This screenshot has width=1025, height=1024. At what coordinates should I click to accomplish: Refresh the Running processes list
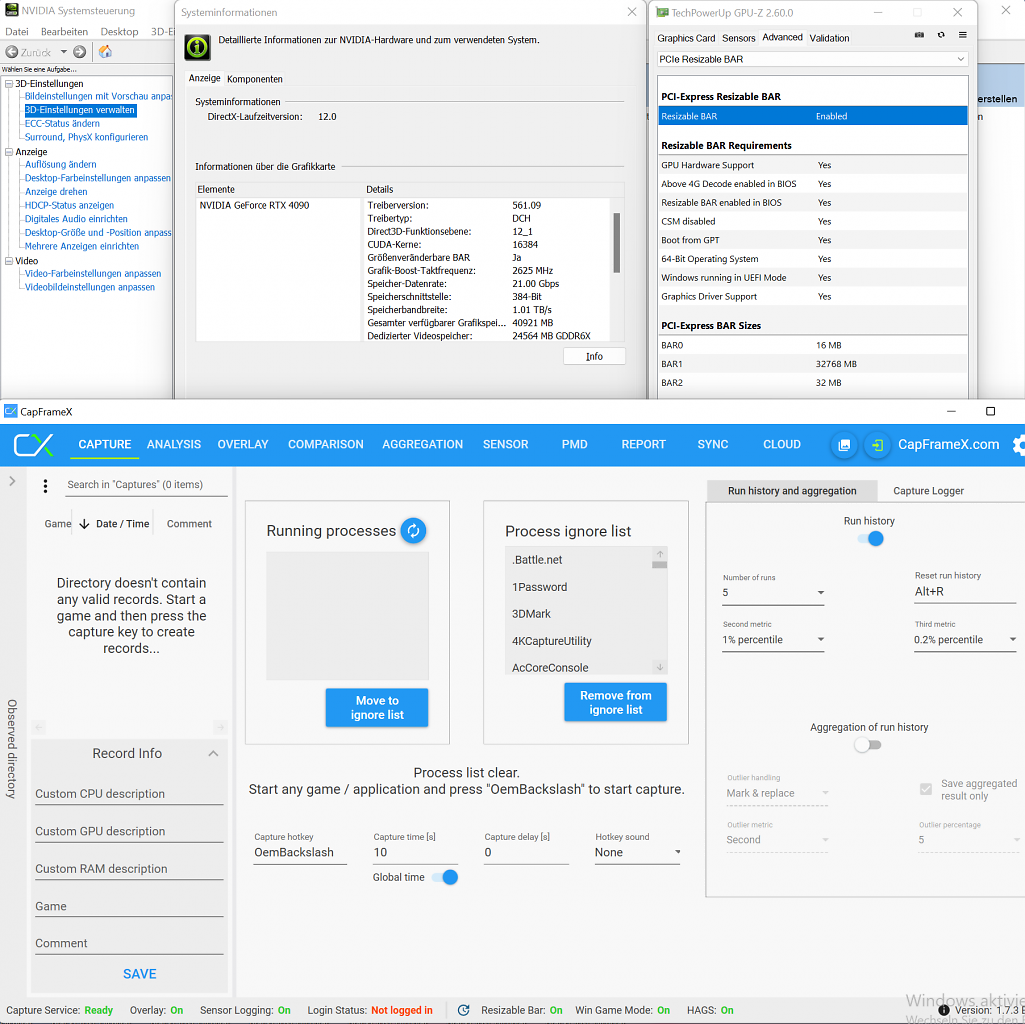click(413, 530)
